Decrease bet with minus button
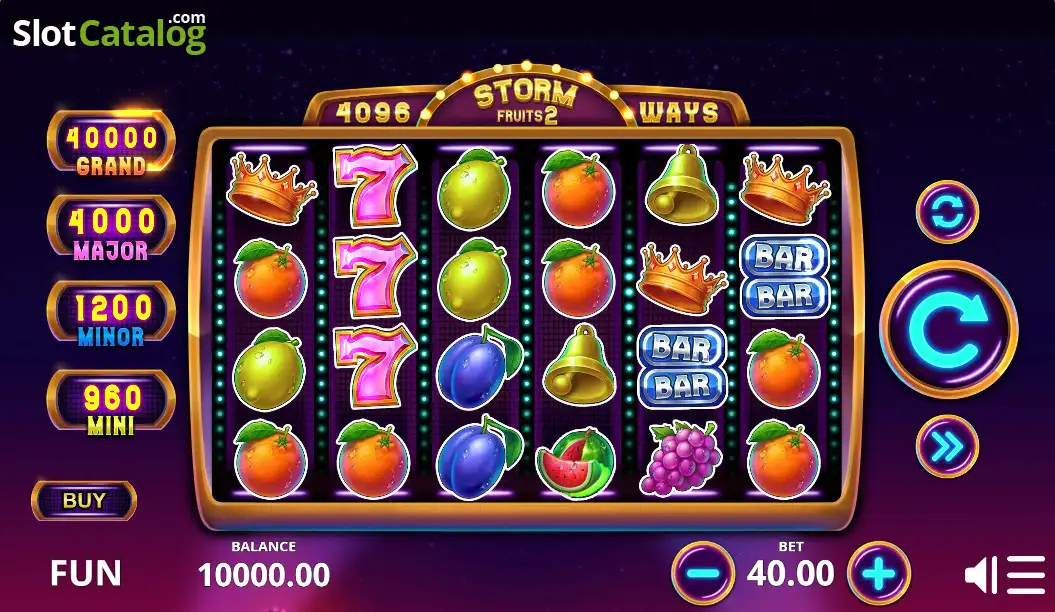The width and height of the screenshot is (1055, 612). tap(703, 574)
